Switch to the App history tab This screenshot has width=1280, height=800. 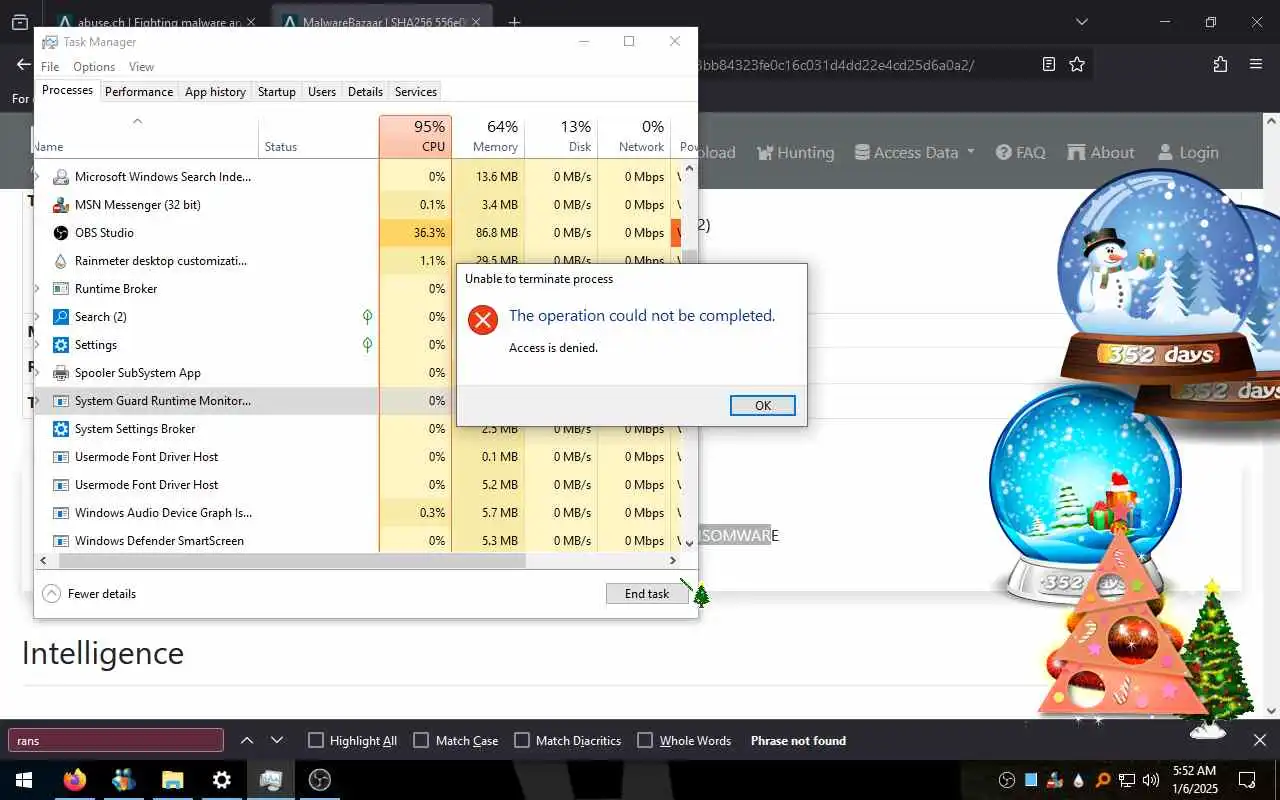[x=215, y=91]
